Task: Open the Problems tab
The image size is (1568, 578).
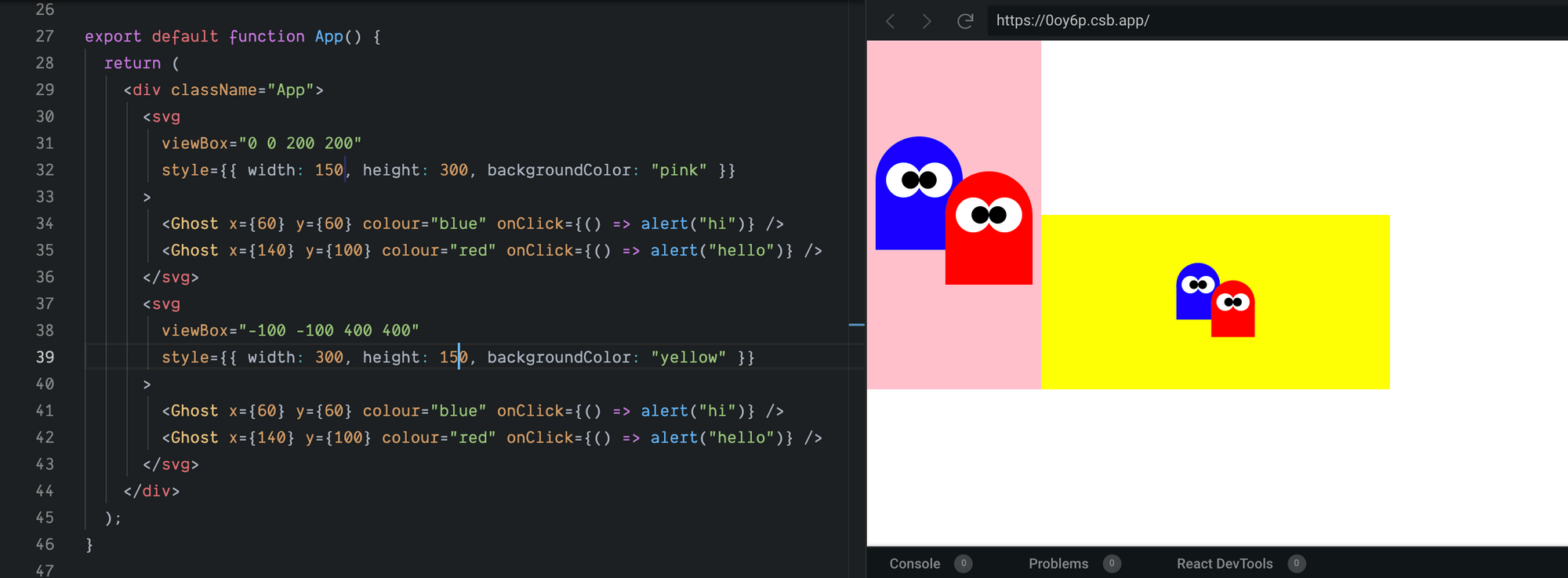Action: [1058, 564]
